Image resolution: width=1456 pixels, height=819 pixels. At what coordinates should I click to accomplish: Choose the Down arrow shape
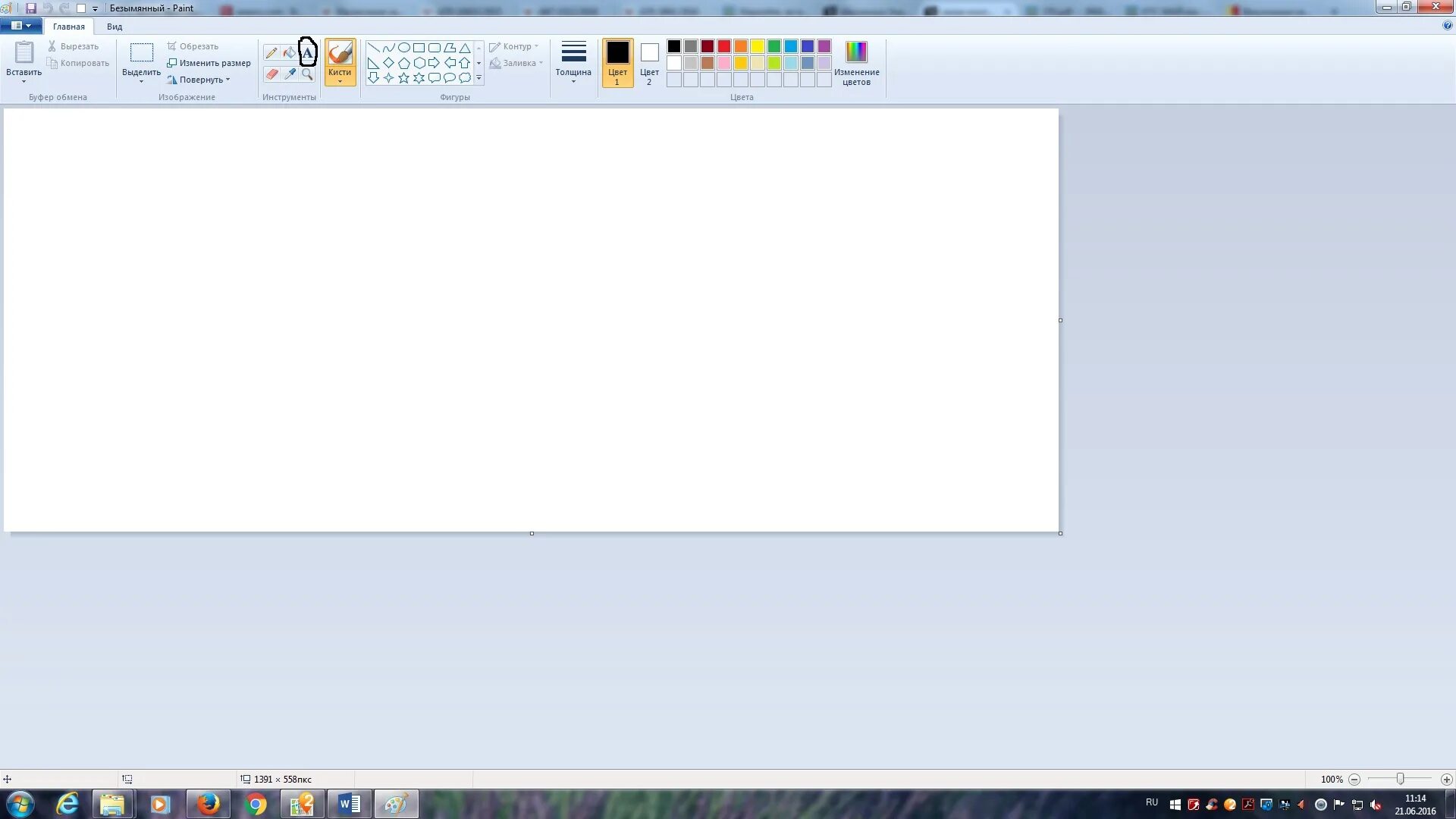[x=373, y=77]
